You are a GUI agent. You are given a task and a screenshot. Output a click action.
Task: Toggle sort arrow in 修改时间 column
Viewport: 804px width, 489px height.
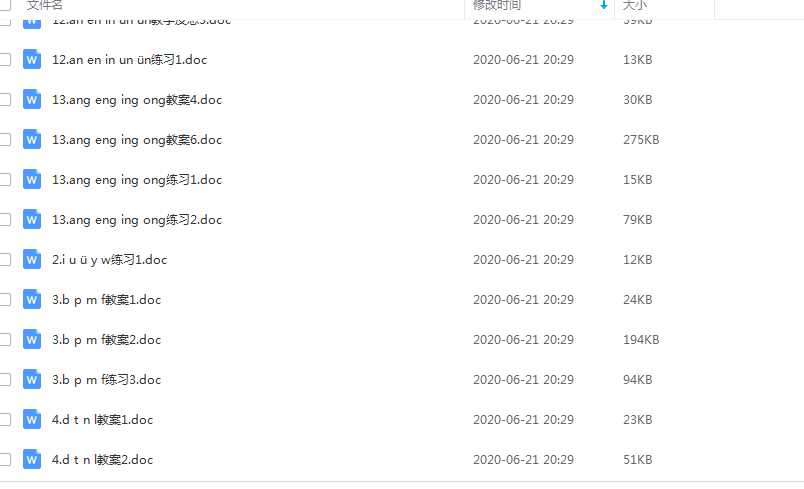coord(604,5)
